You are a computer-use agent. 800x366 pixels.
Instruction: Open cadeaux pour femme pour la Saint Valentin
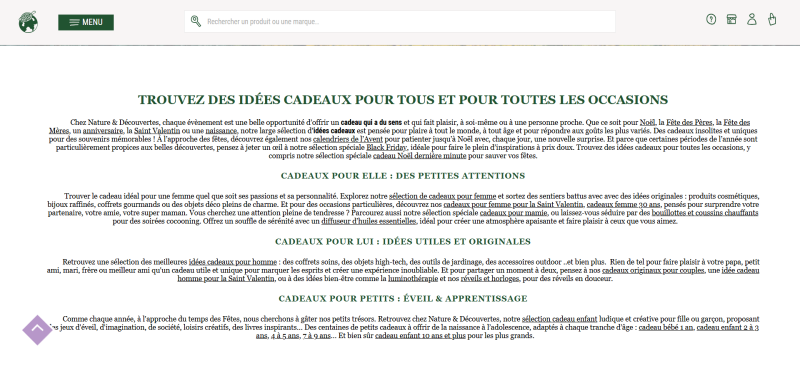[x=513, y=204]
